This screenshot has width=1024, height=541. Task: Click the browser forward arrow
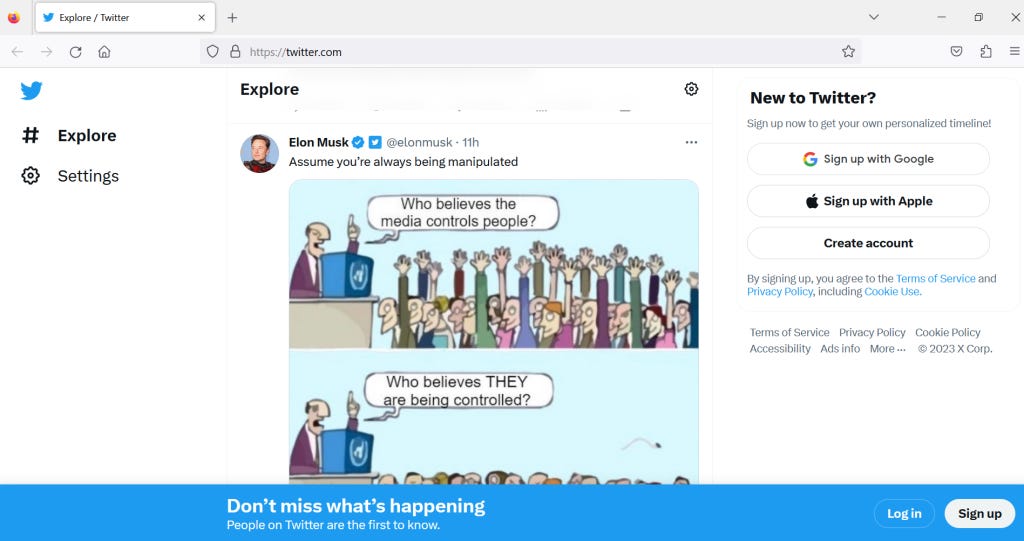click(46, 52)
